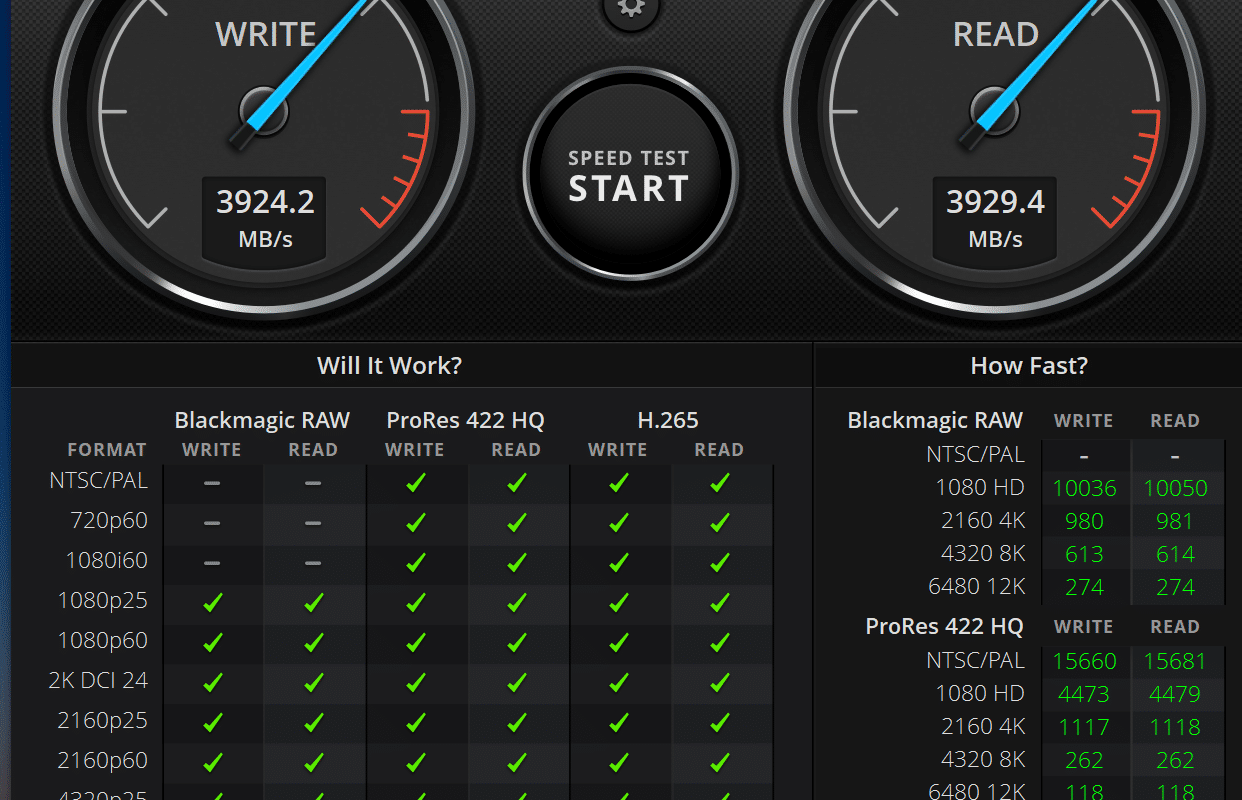The image size is (1242, 800).
Task: Click the 980 write value for Blackmagic RAW 2160 4K
Action: tap(1084, 522)
